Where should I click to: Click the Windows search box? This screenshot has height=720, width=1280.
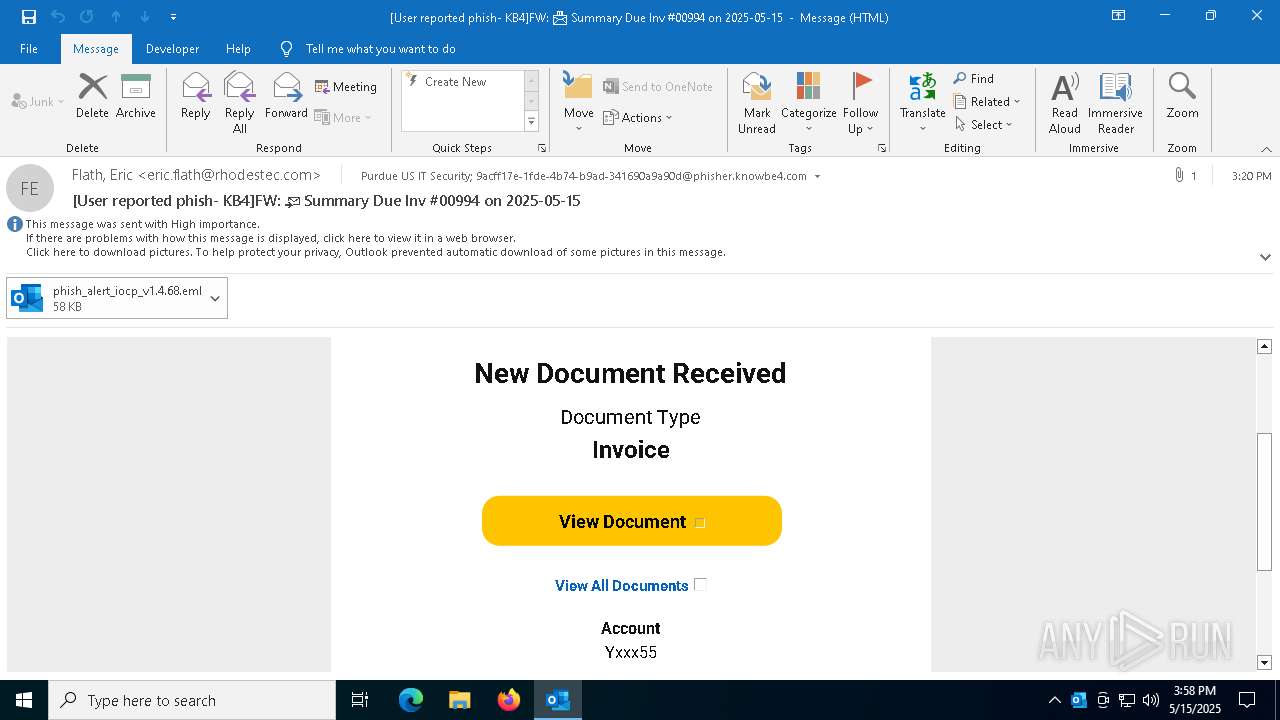click(192, 700)
